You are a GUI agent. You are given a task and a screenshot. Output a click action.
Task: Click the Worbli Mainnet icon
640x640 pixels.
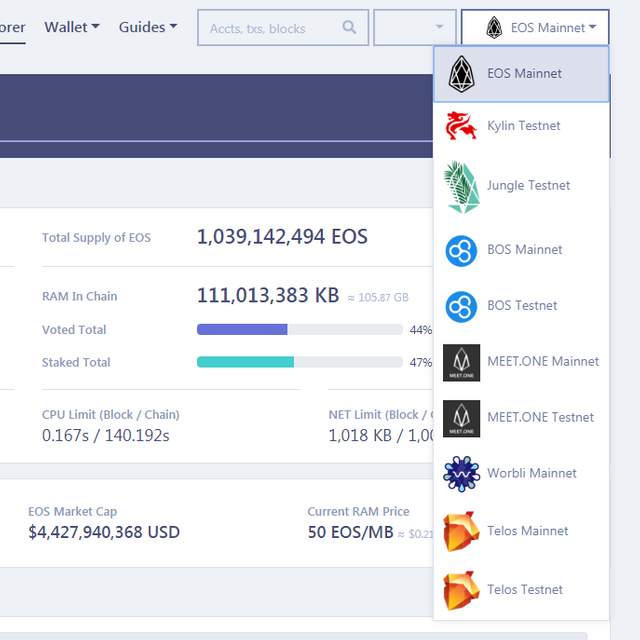(461, 473)
